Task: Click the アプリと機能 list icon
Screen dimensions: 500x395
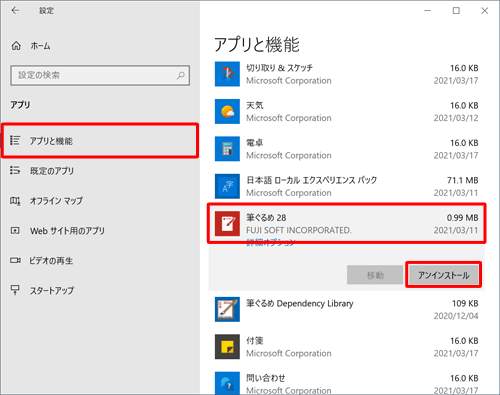Action: [x=15, y=140]
